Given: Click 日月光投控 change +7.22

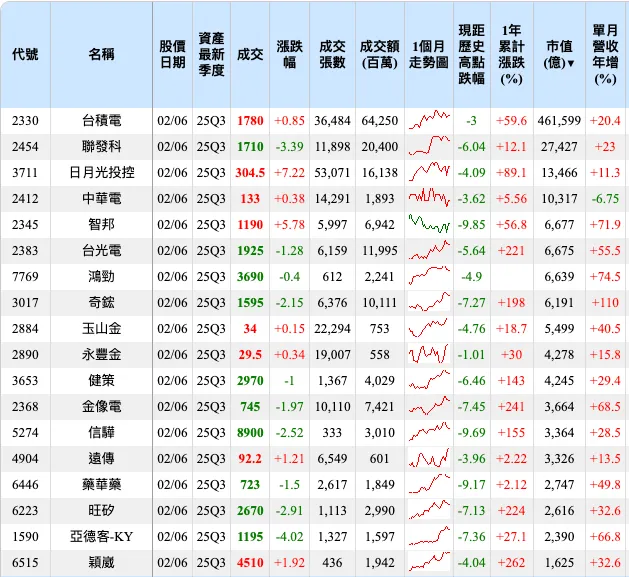Looking at the screenshot, I should coord(289,173).
